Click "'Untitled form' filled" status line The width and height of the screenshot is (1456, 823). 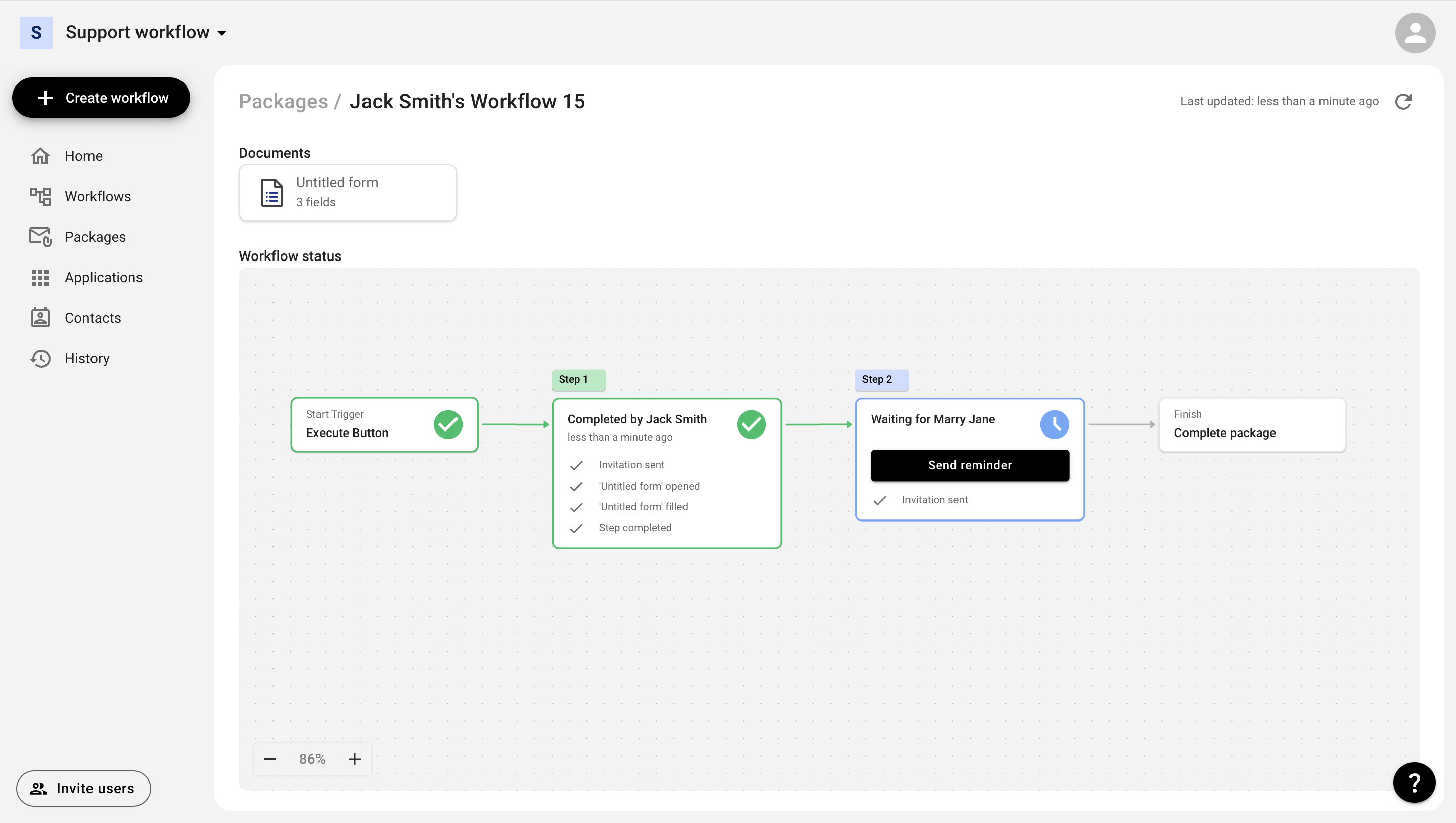643,507
